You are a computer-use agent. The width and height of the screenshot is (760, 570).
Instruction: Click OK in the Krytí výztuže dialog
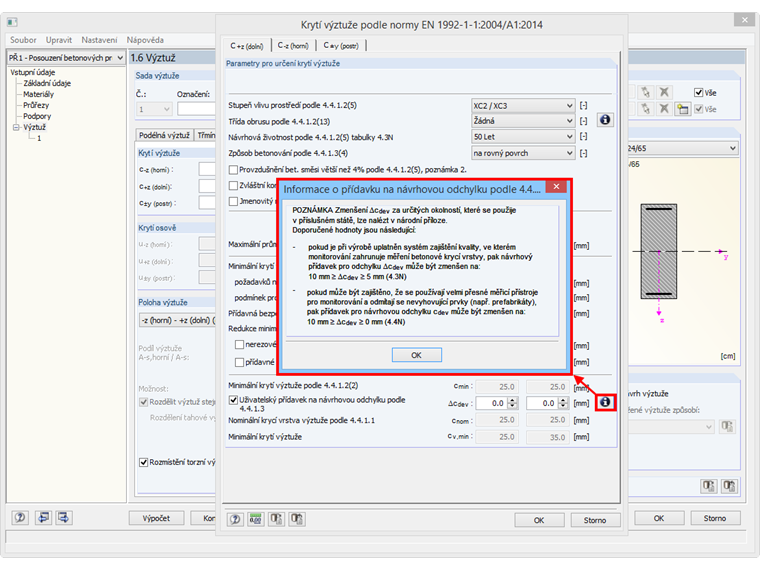coord(539,520)
